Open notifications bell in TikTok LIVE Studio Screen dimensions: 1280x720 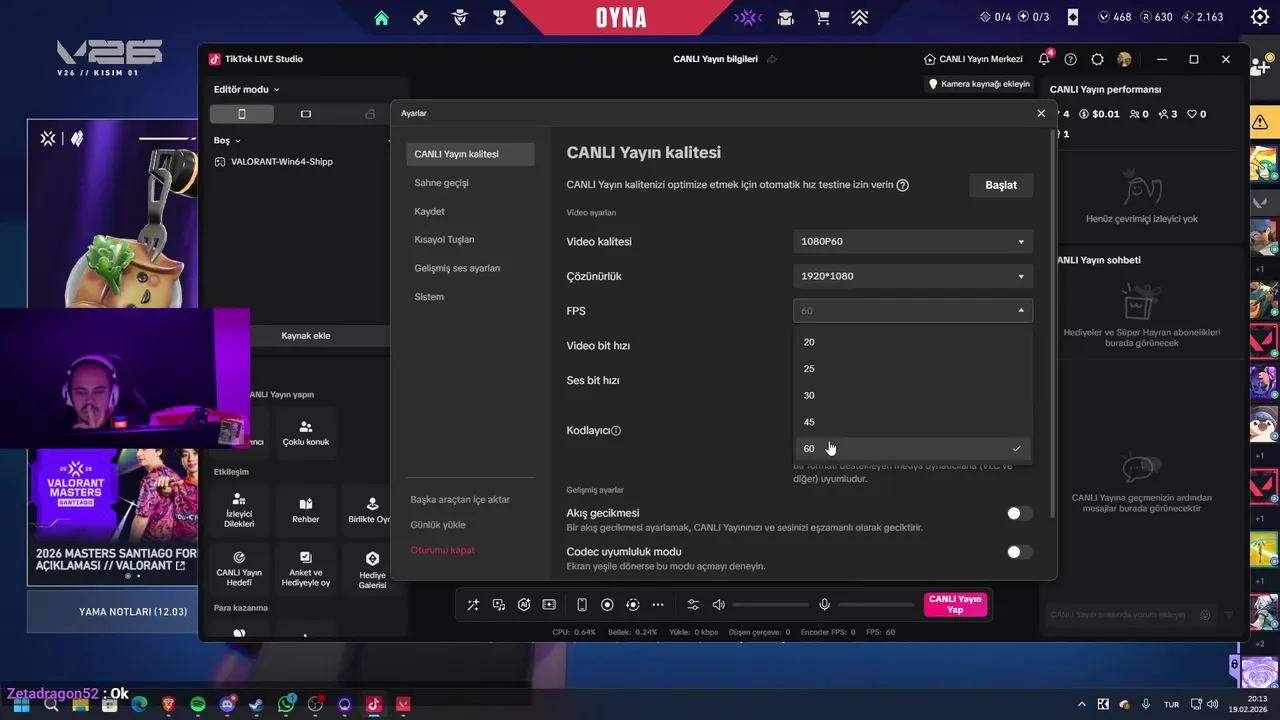coord(1044,59)
